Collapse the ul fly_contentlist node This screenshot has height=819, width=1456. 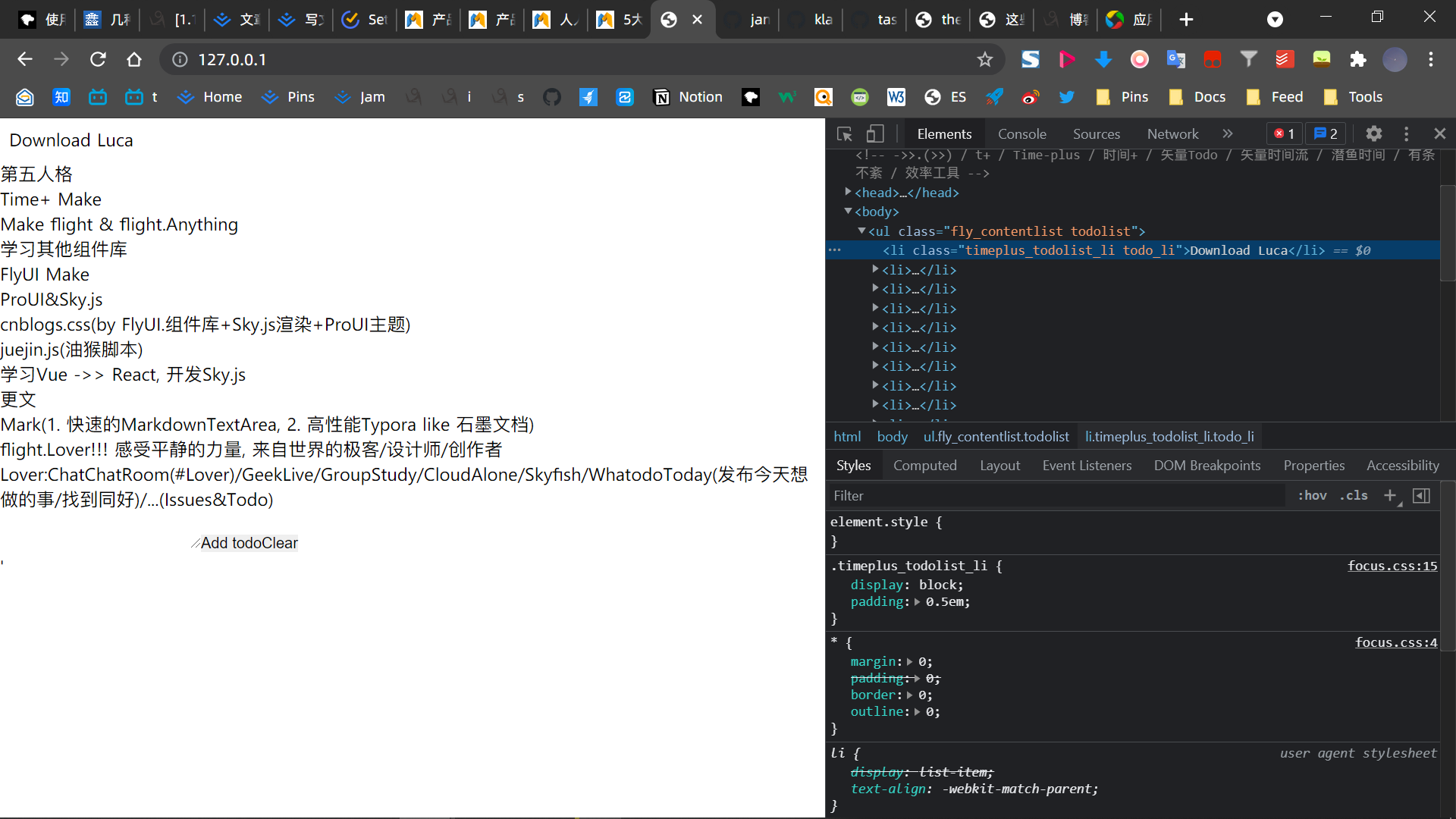click(x=861, y=231)
